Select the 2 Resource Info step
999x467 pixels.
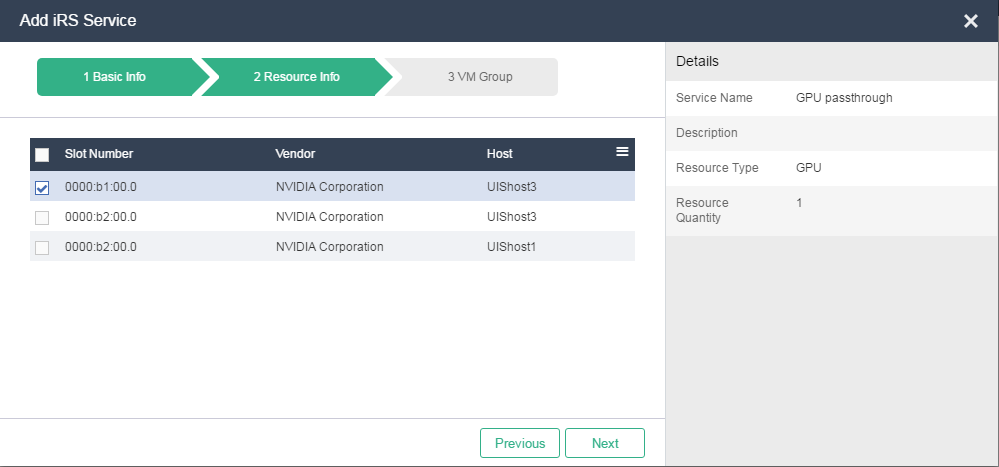[x=297, y=77]
